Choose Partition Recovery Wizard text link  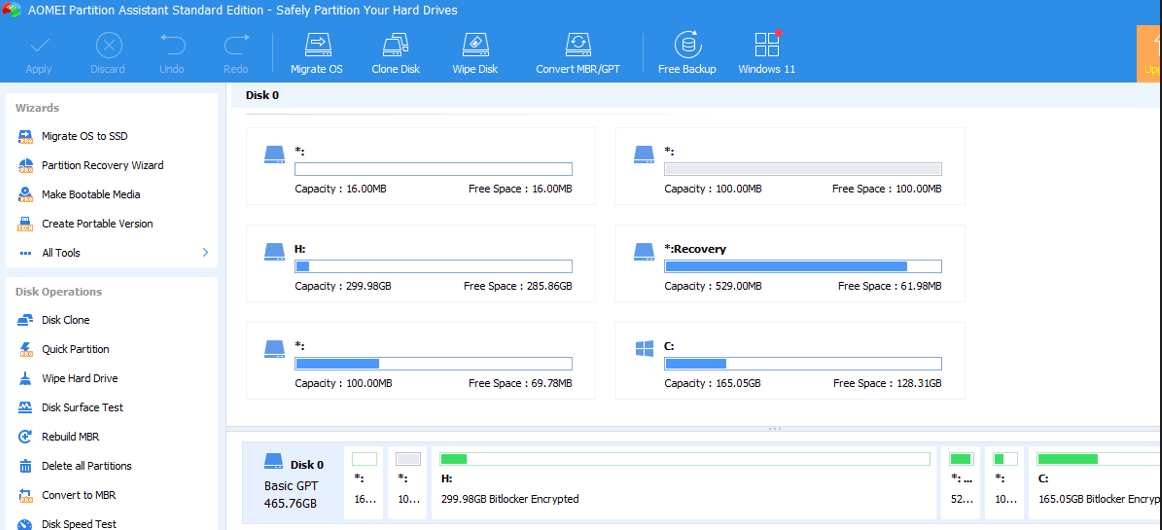102,165
